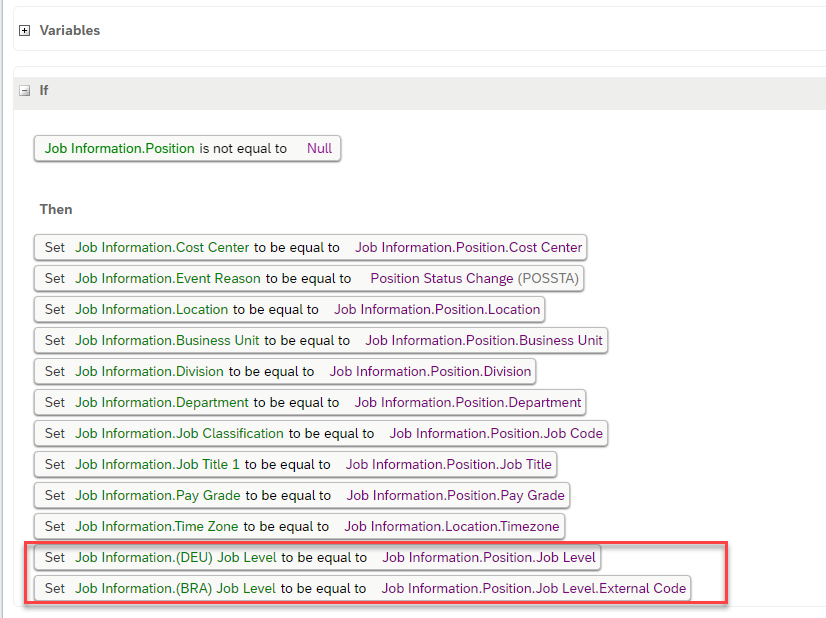Select the Set Job Title 1 statement
The width and height of the screenshot is (826, 618).
pos(296,465)
